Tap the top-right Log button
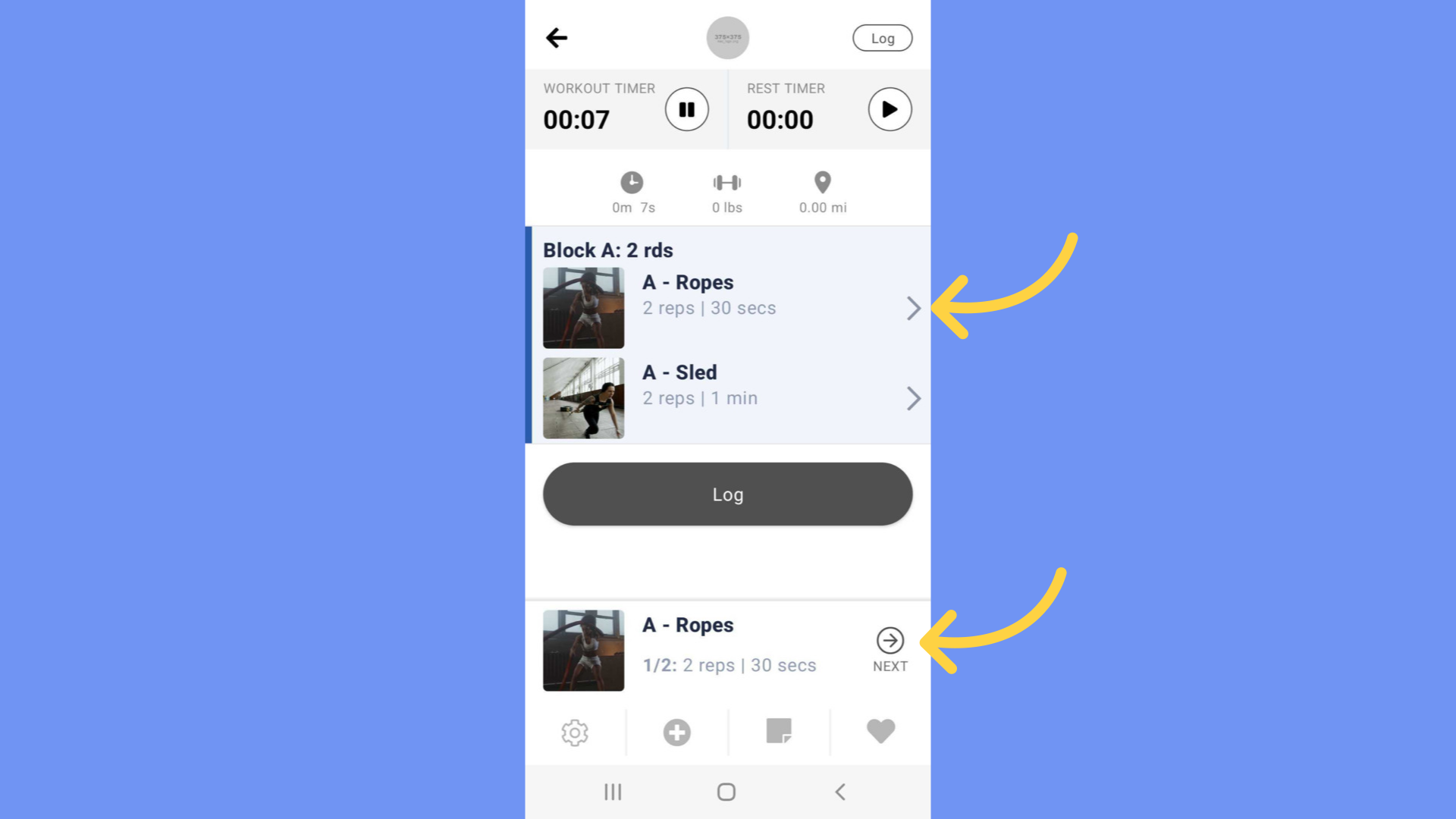This screenshot has width=1456, height=819. click(x=882, y=38)
